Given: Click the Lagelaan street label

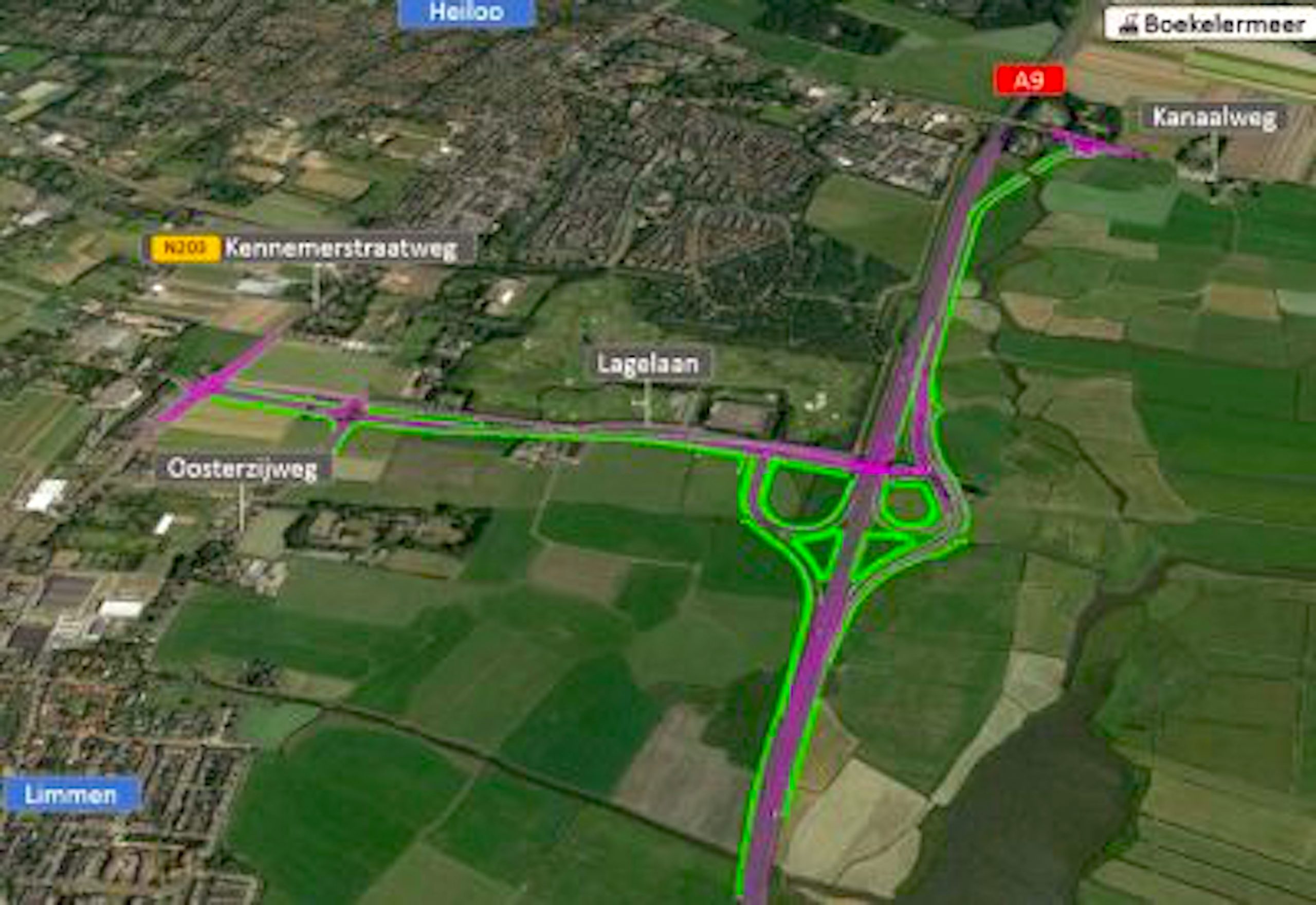Looking at the screenshot, I should tap(648, 364).
